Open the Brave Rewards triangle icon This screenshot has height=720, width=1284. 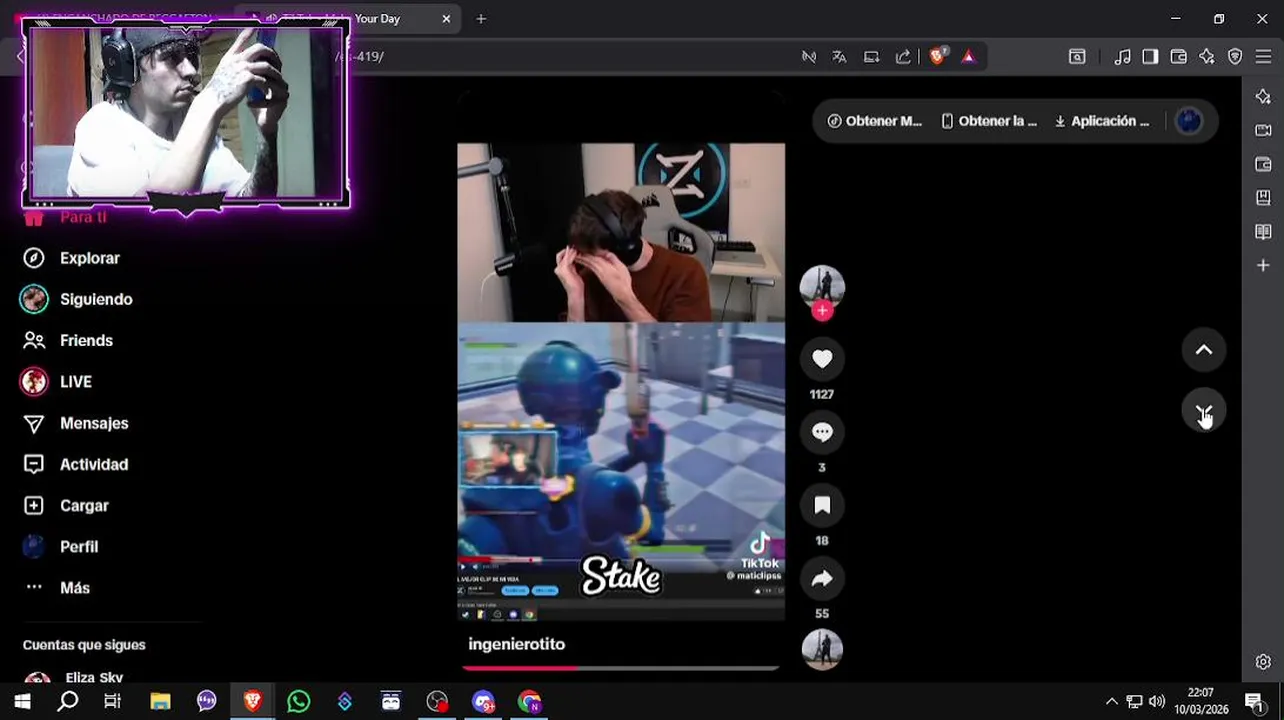point(968,56)
